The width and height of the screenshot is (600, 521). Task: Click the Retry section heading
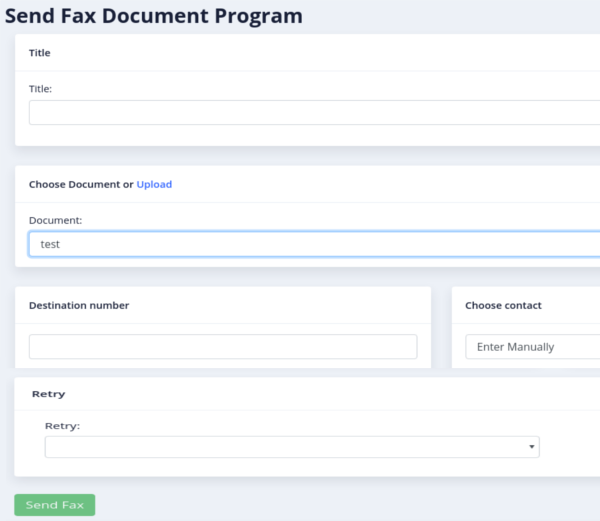coord(49,394)
